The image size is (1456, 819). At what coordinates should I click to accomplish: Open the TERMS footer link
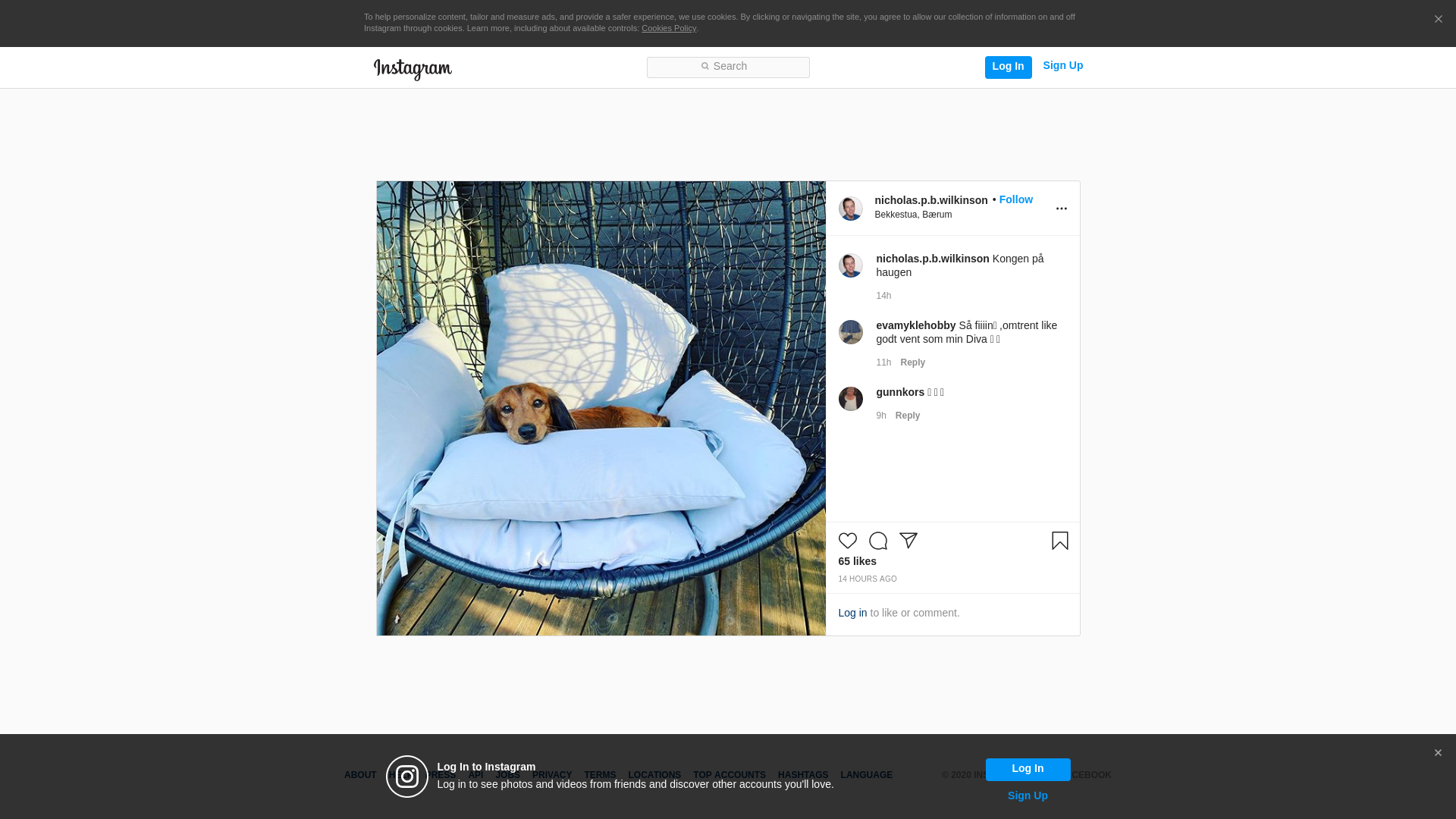[599, 775]
